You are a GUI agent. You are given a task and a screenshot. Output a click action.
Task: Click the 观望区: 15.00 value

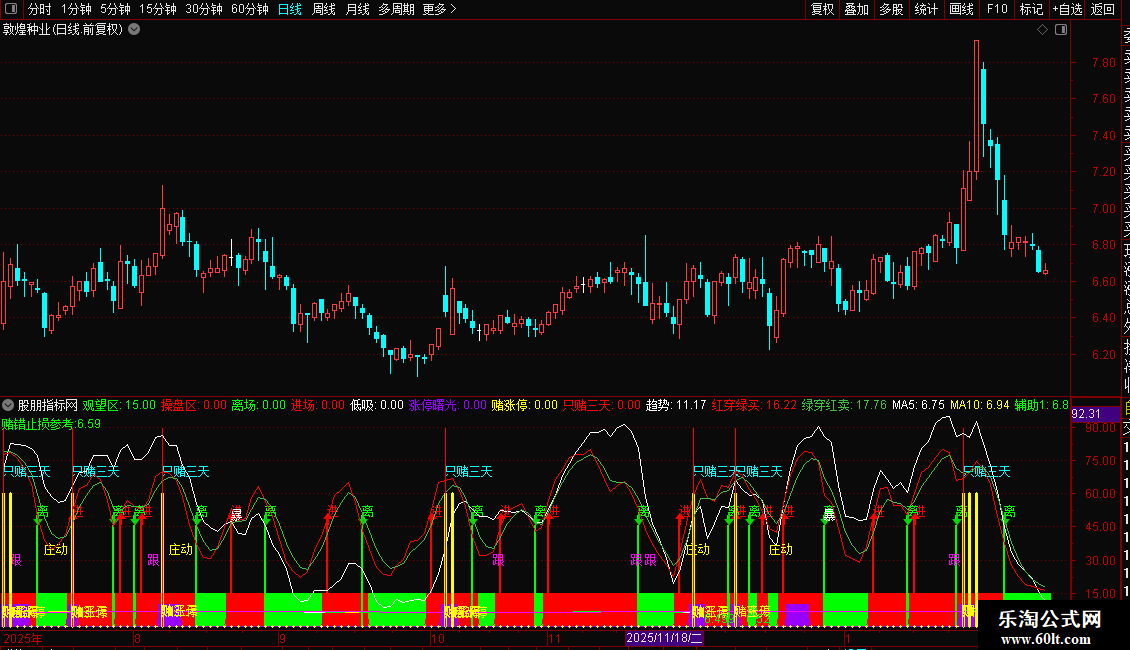[119, 405]
